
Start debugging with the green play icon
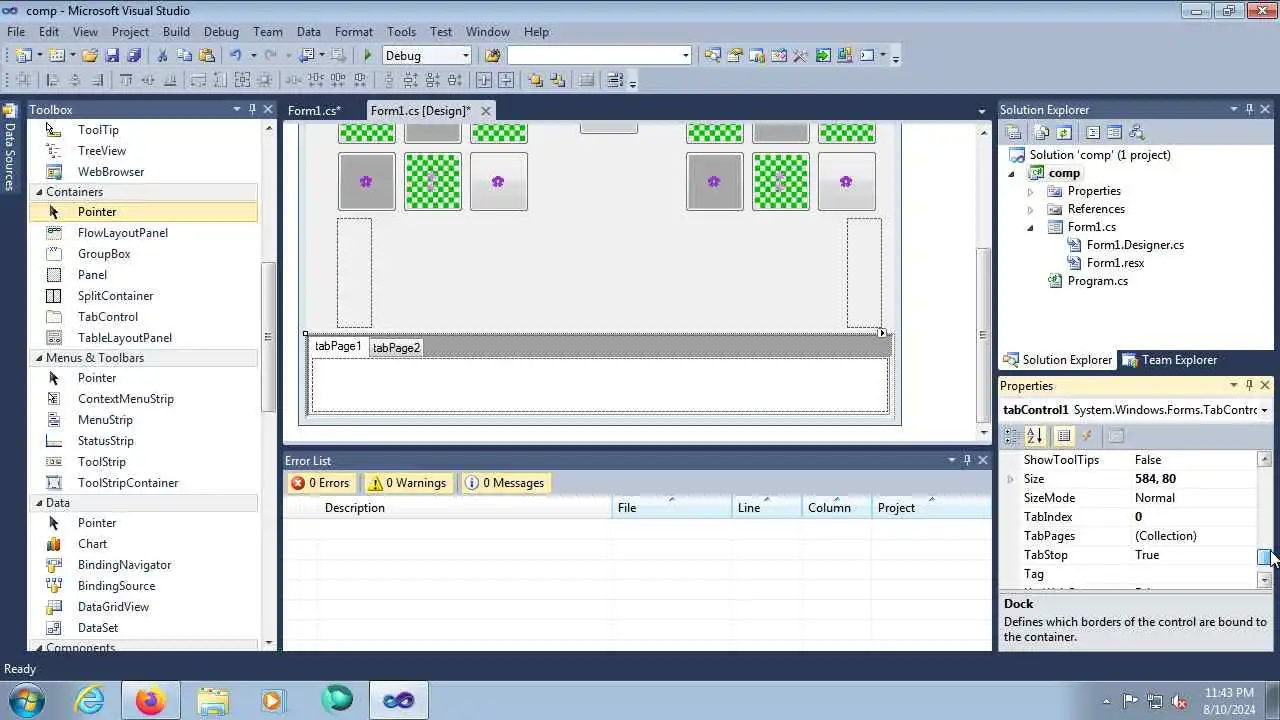click(368, 55)
